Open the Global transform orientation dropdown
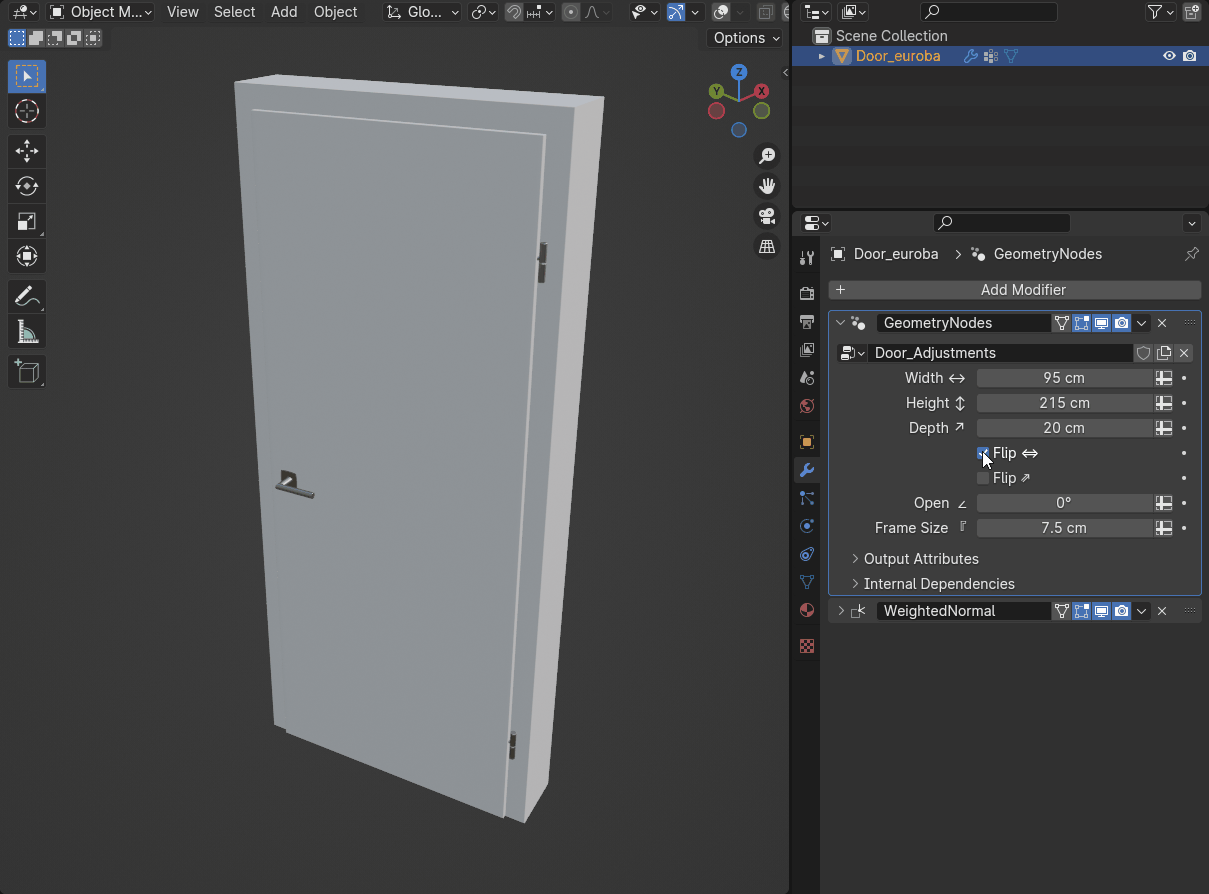Image resolution: width=1209 pixels, height=894 pixels. click(x=421, y=12)
